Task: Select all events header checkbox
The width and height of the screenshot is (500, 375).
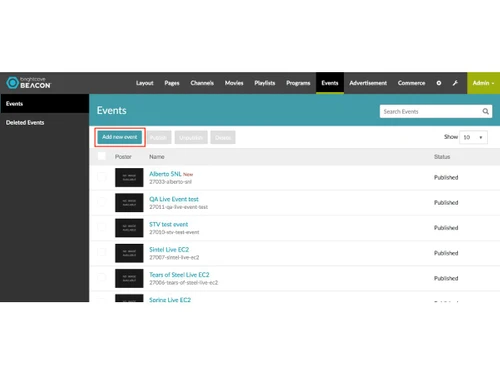Action: pos(102,156)
